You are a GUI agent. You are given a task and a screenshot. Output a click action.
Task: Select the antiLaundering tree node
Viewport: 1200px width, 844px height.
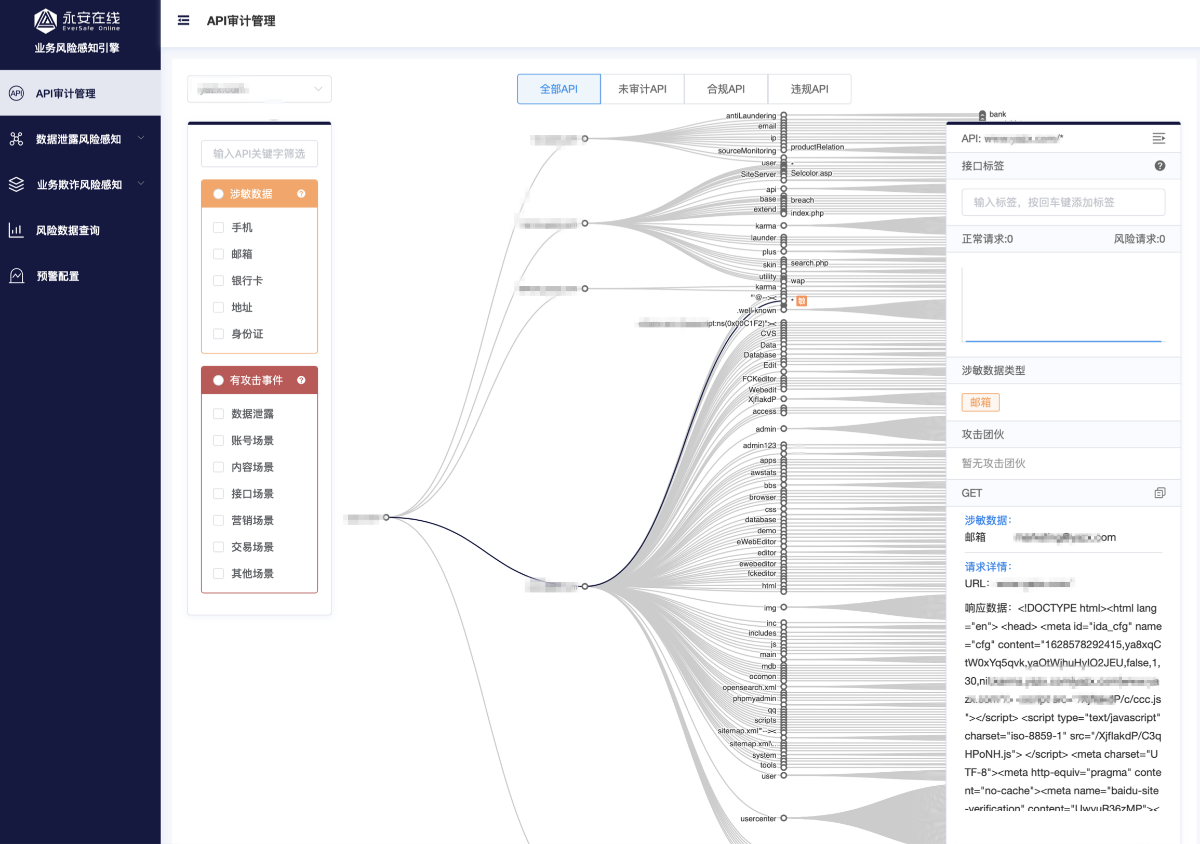coord(752,116)
